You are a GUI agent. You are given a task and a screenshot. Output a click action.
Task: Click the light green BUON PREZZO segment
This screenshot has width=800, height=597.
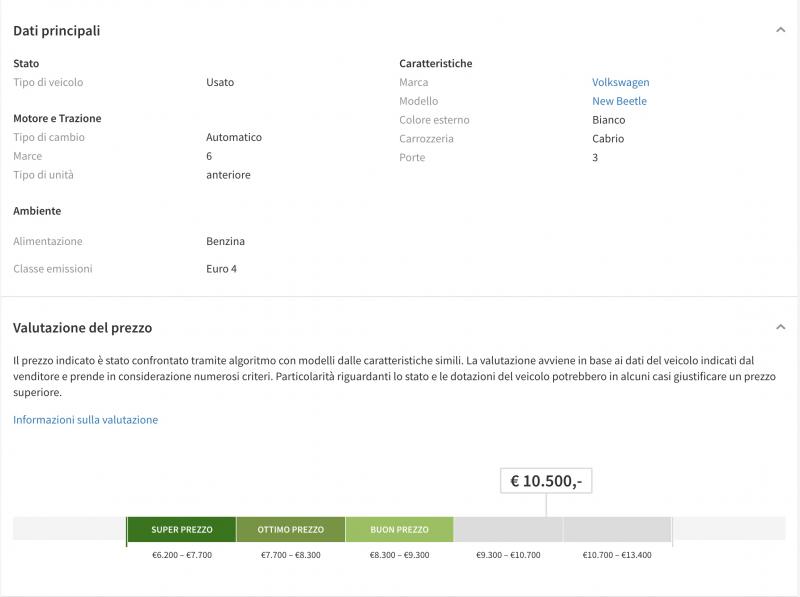pyautogui.click(x=399, y=529)
